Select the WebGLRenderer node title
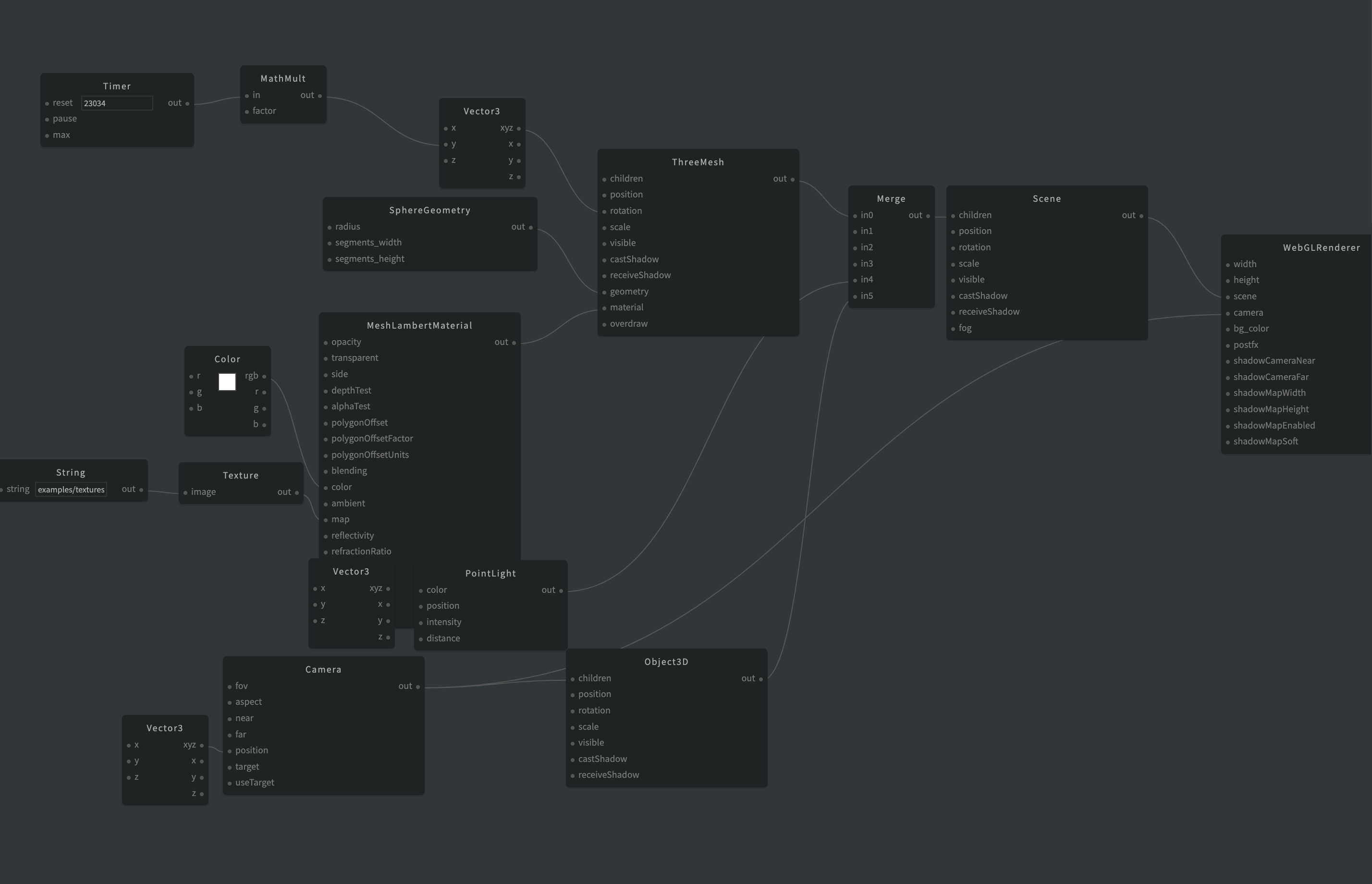The image size is (1372, 884). pyautogui.click(x=1322, y=248)
